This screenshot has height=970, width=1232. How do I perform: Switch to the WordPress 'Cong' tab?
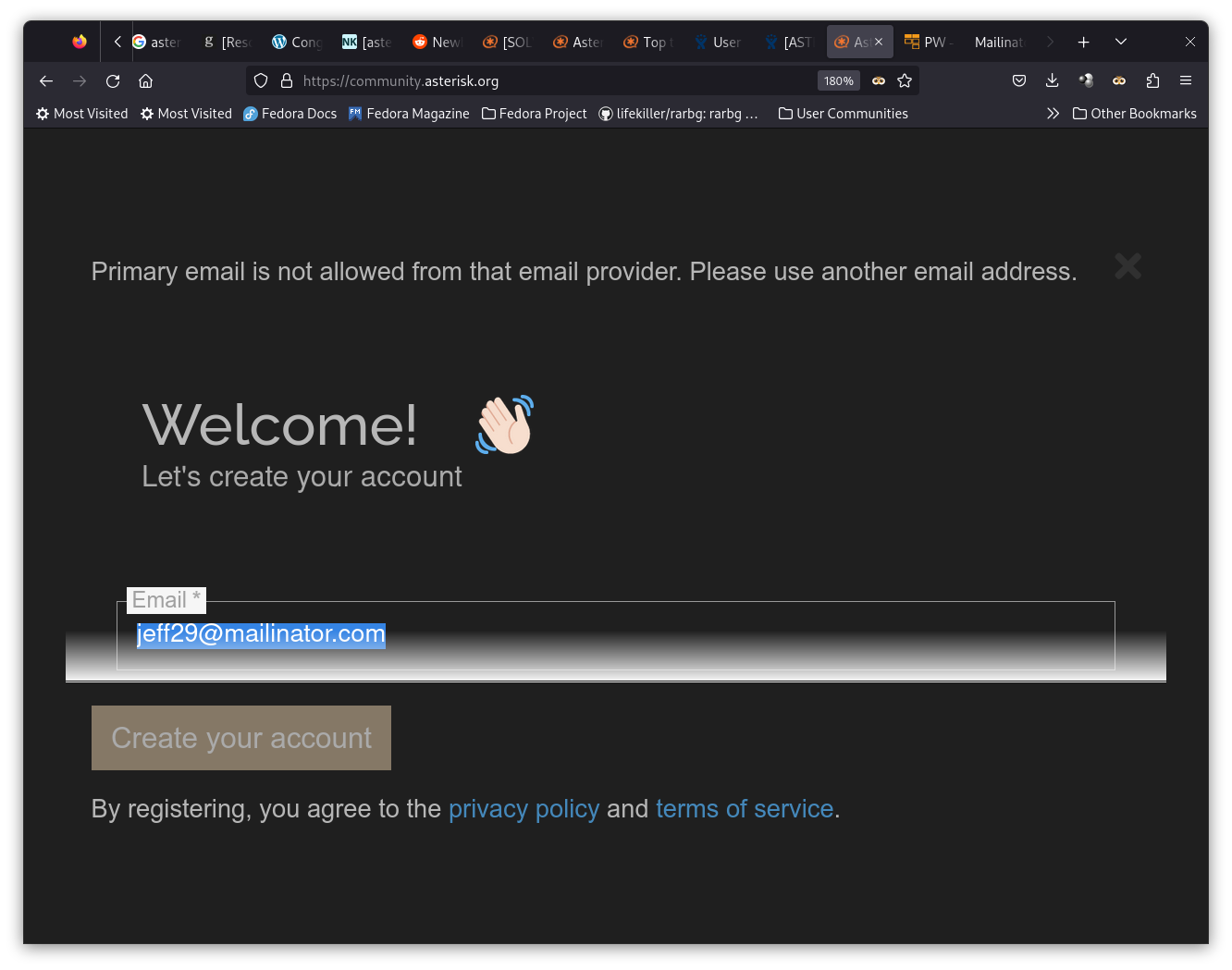298,42
